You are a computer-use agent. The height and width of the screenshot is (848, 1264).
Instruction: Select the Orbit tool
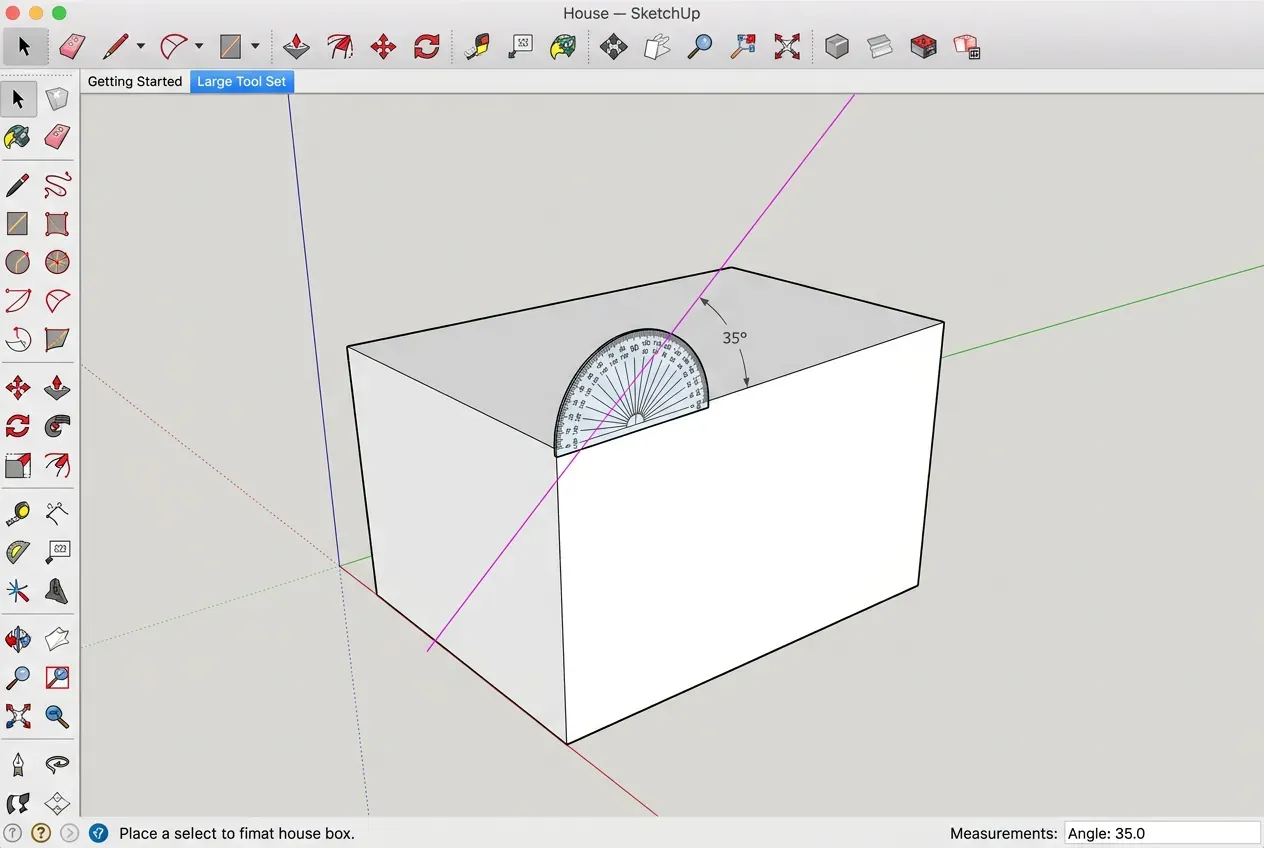click(18, 638)
